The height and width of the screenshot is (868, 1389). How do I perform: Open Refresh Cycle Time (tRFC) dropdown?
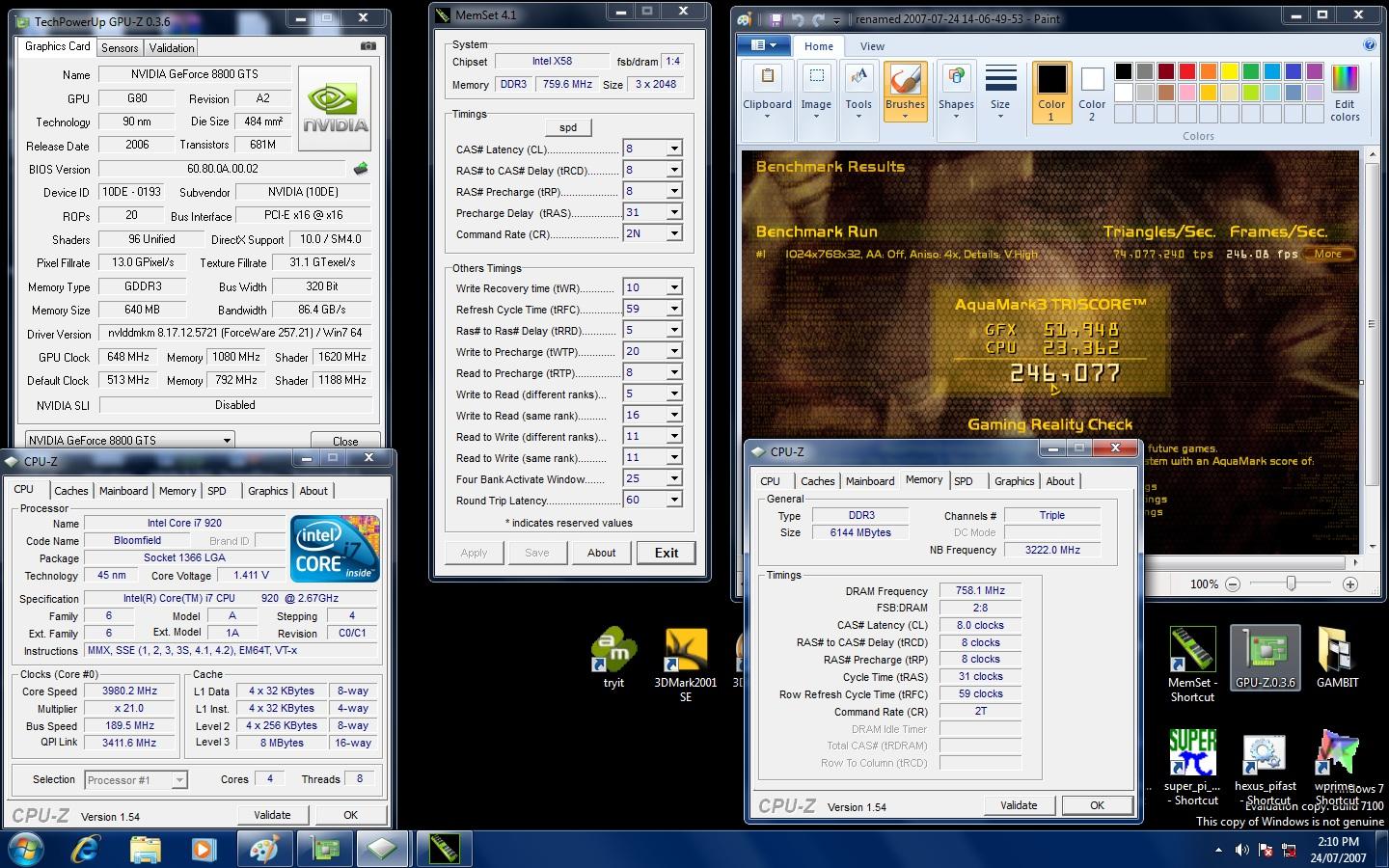click(x=674, y=309)
